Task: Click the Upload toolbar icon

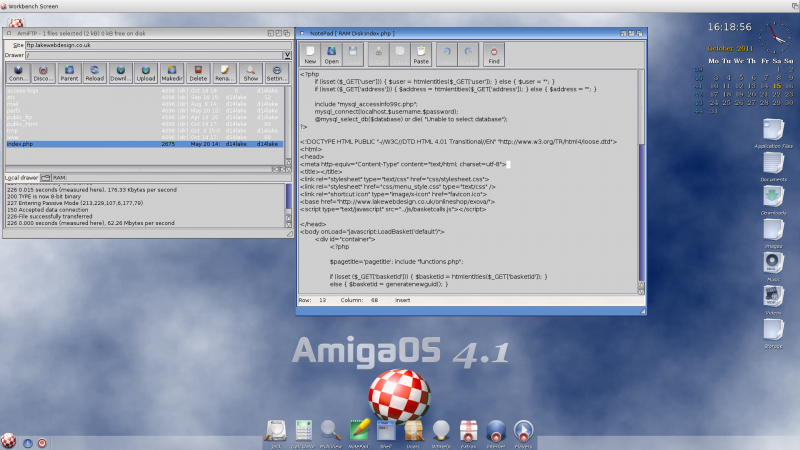Action: tap(146, 72)
